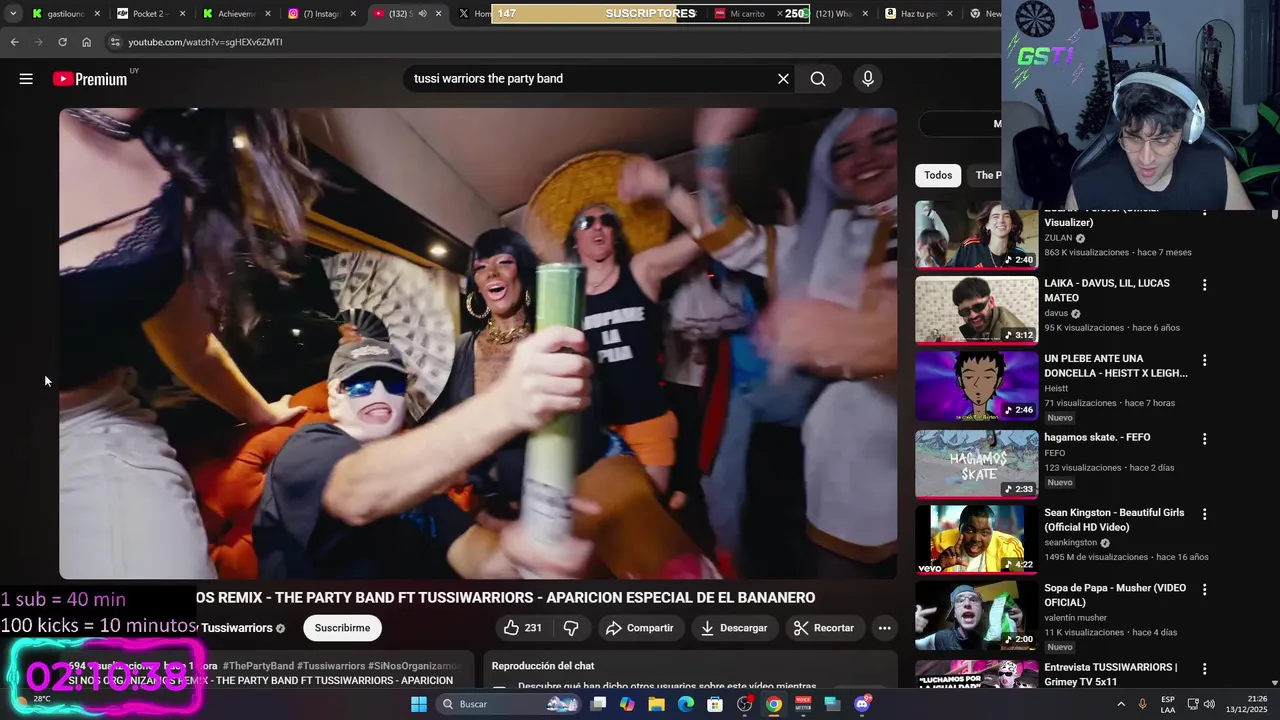Open UN PLEBE ANTE UNA DONCELLA thumbnail
The height and width of the screenshot is (720, 1280).
977,385
